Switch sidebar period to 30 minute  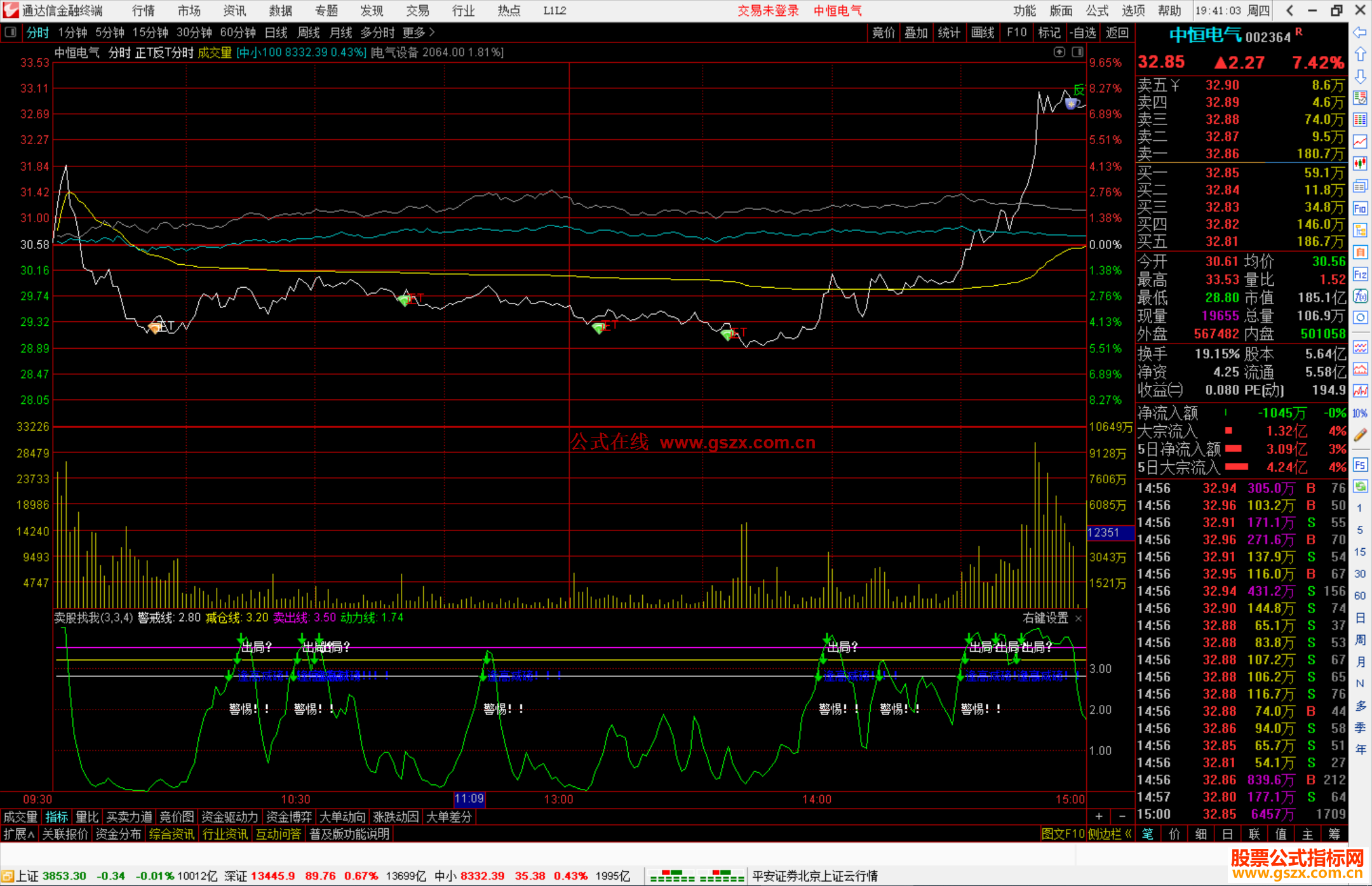coord(1359,574)
